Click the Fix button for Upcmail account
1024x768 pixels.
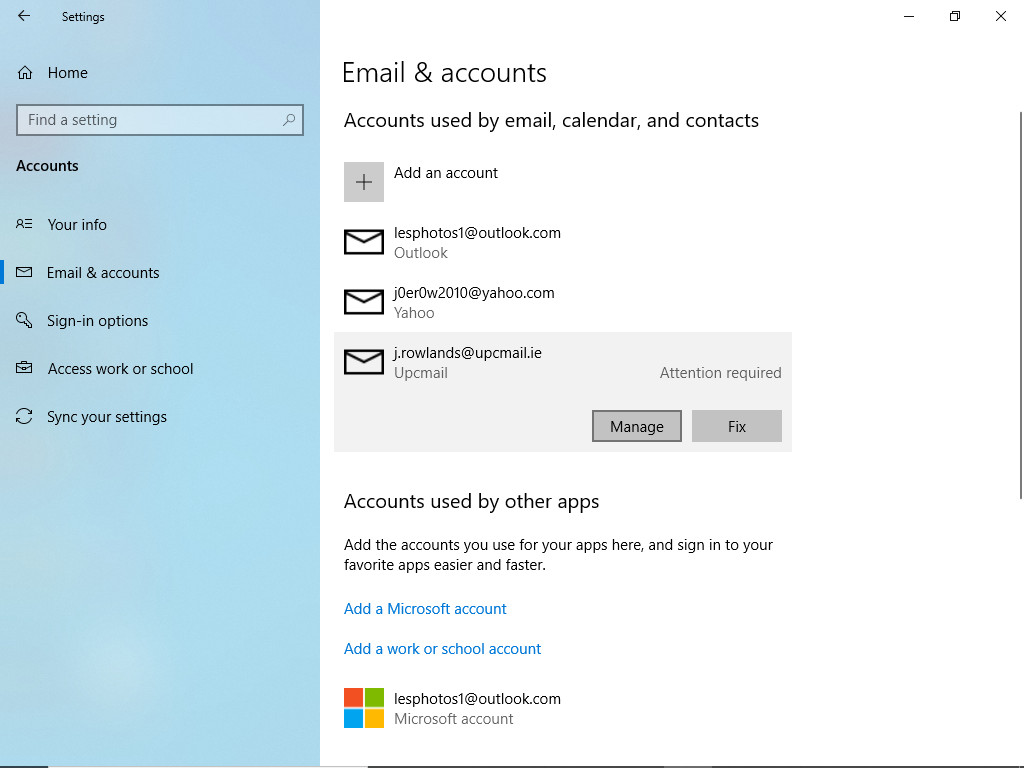737,426
